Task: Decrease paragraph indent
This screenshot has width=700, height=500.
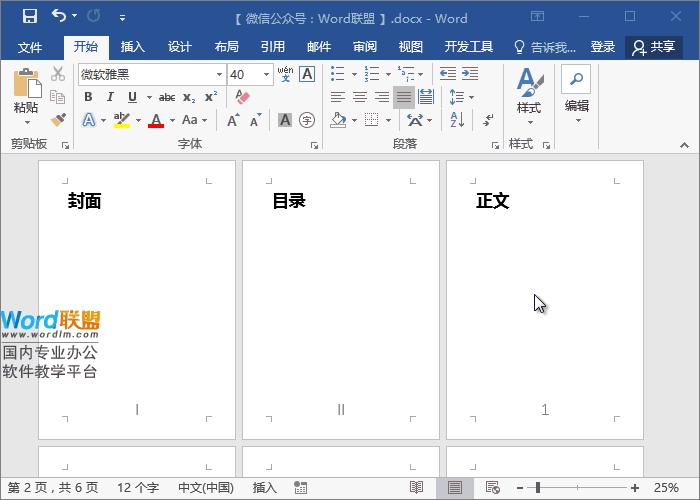Action: 448,74
